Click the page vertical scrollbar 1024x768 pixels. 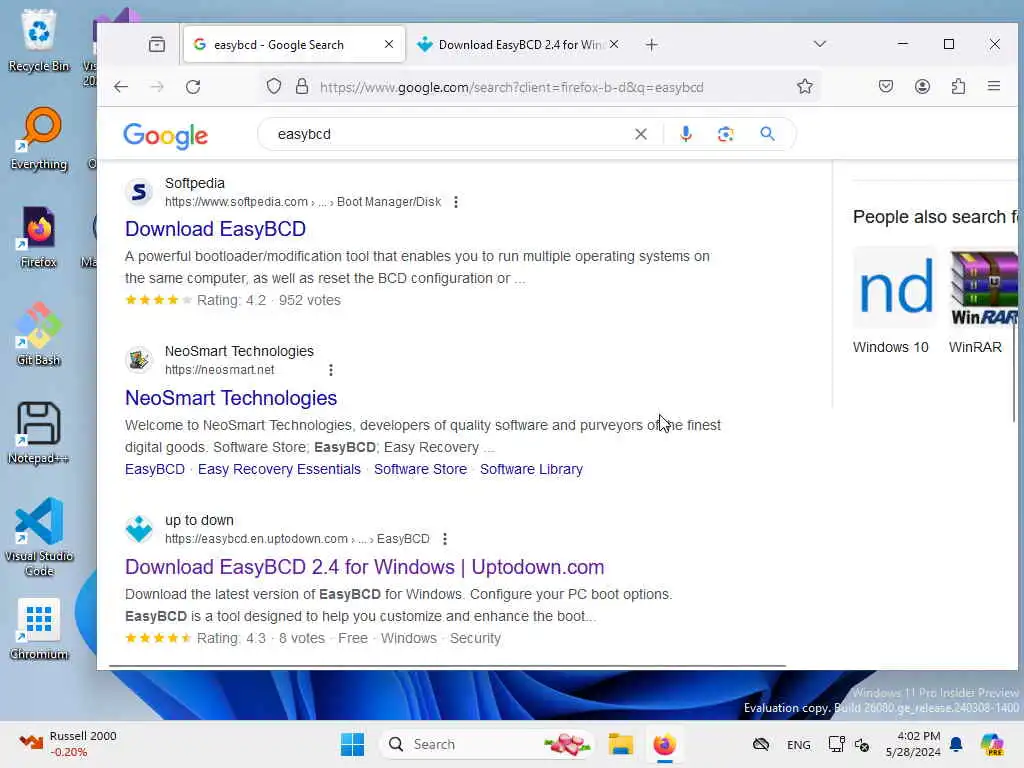click(x=1014, y=372)
